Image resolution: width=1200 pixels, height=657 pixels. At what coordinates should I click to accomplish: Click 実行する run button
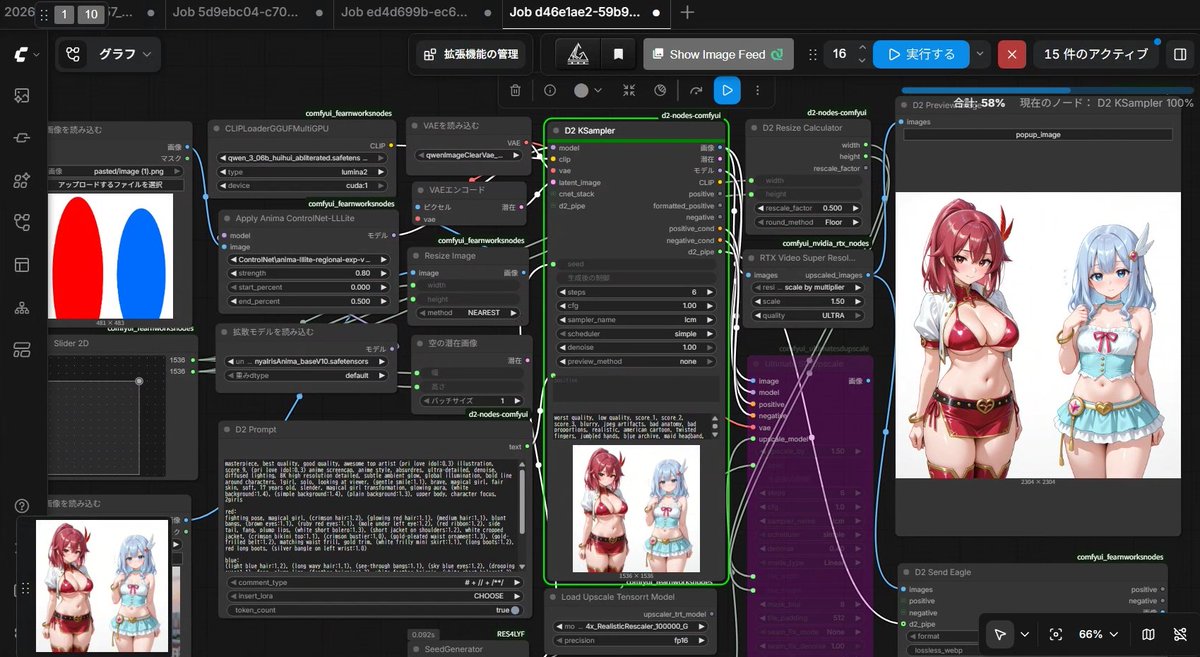[x=921, y=54]
